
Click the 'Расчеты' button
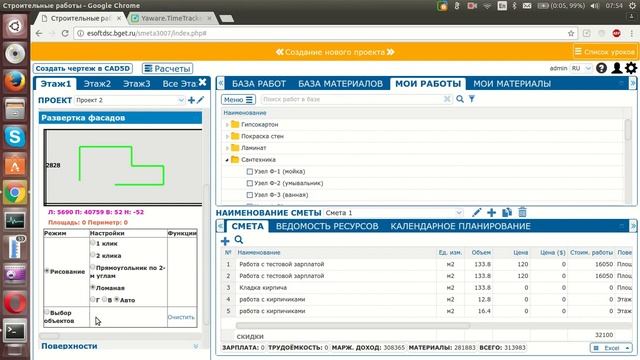[x=167, y=68]
